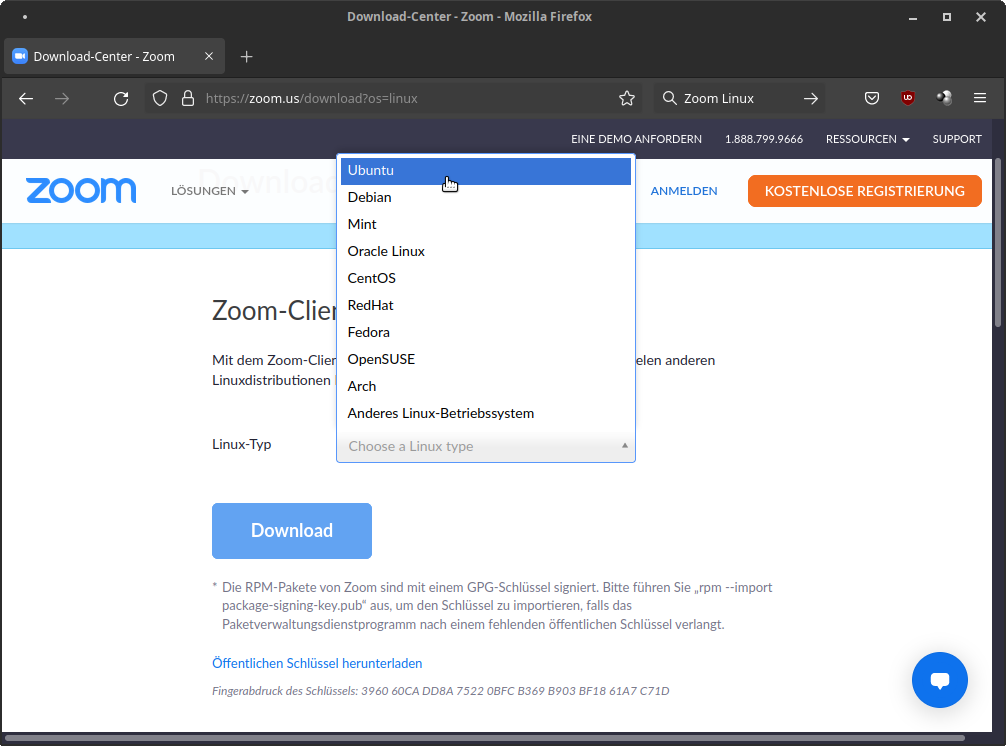Pick RedHat from the Linux type options
This screenshot has width=1006, height=746.
[486, 305]
